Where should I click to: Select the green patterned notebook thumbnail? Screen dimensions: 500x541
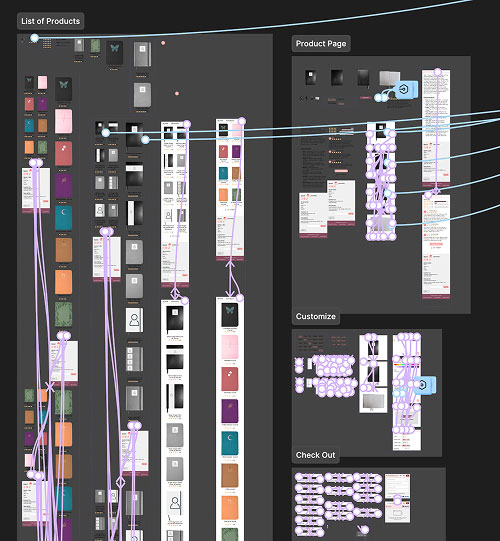63,314
